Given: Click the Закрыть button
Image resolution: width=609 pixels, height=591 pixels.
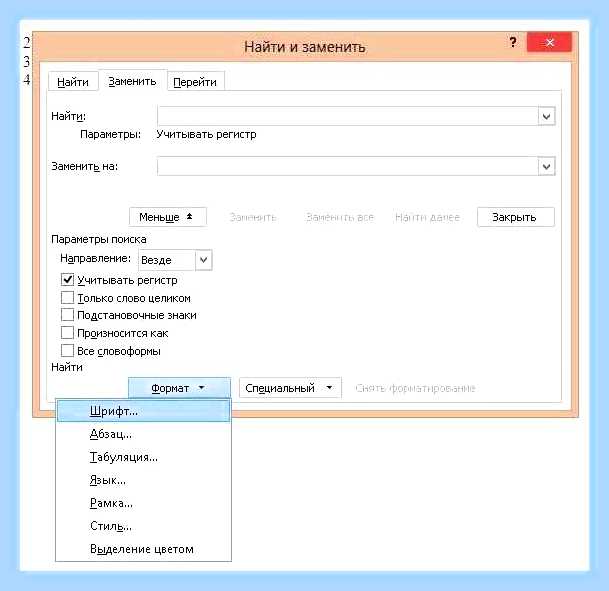Looking at the screenshot, I should [x=515, y=217].
